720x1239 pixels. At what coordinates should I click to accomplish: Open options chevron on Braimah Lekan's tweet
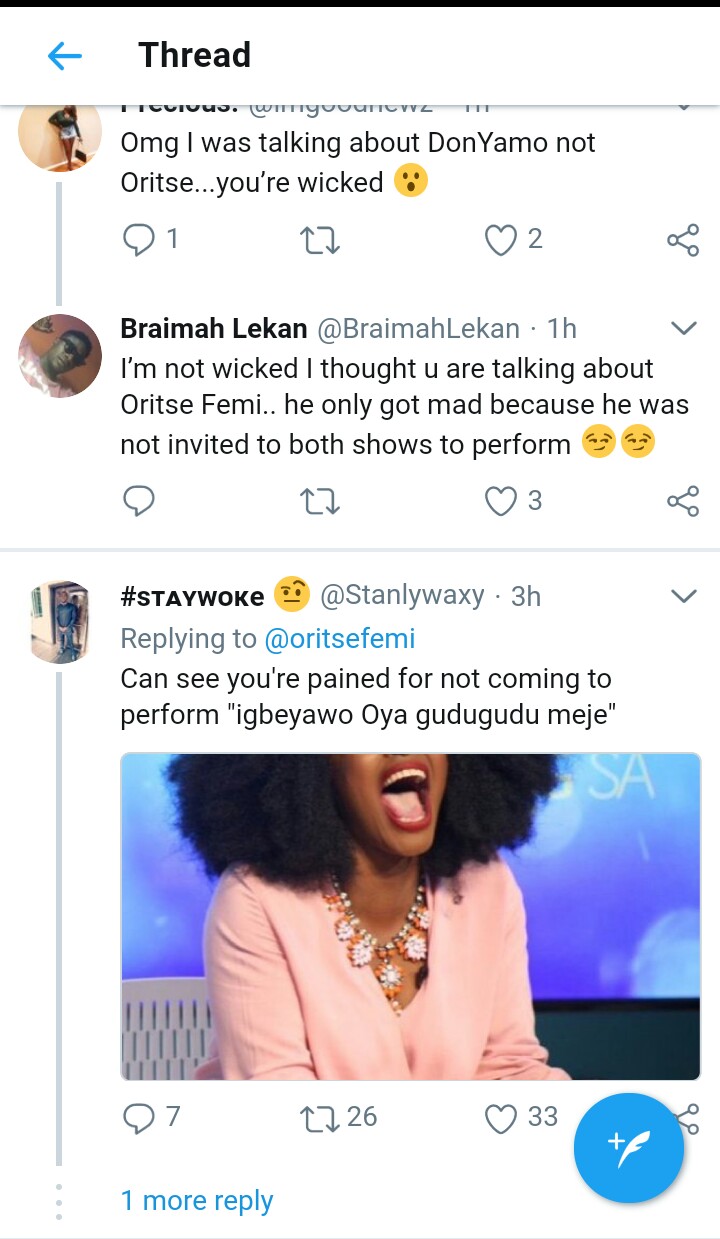point(683,328)
